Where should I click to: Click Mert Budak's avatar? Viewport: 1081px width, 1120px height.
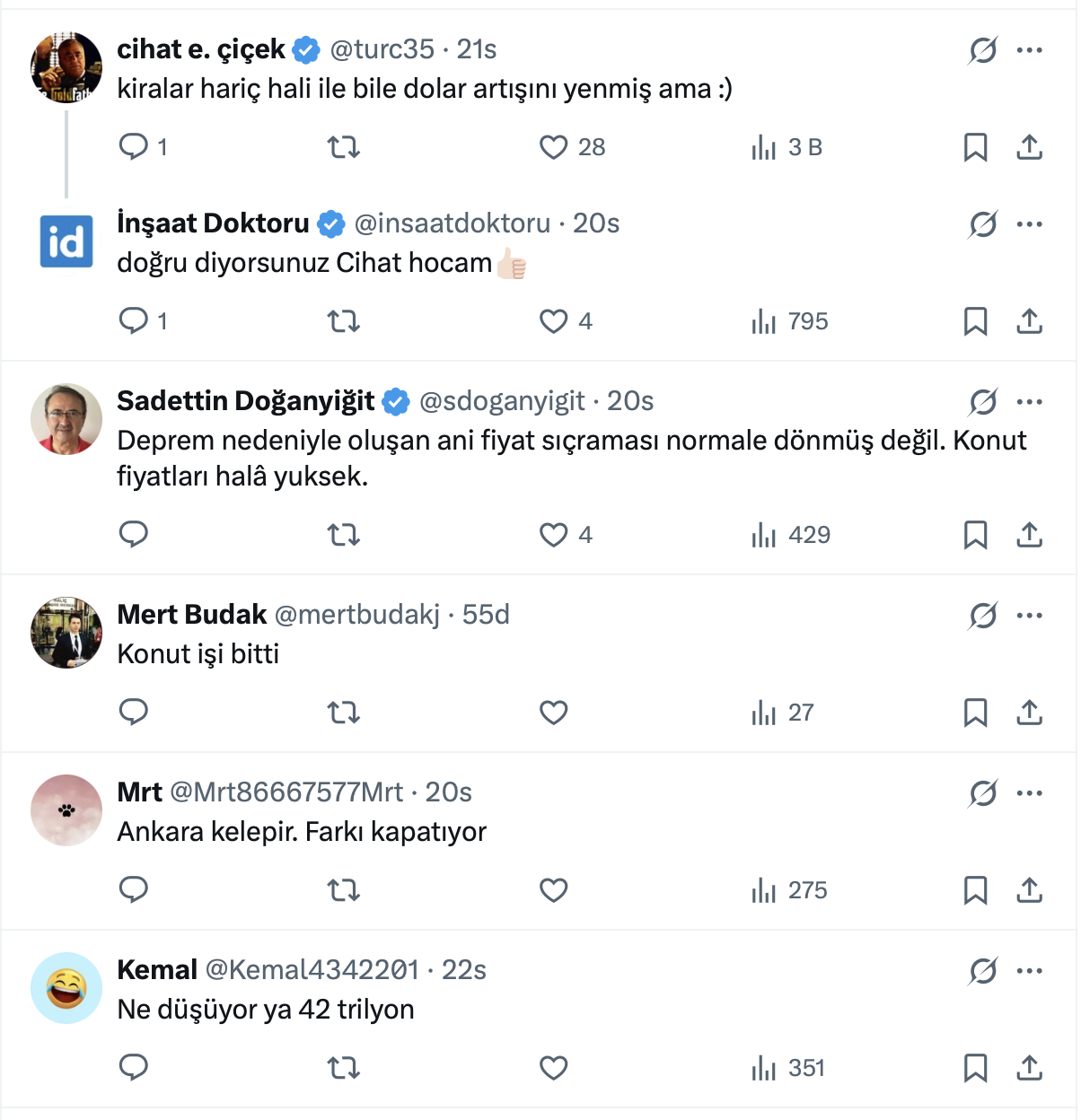point(66,633)
